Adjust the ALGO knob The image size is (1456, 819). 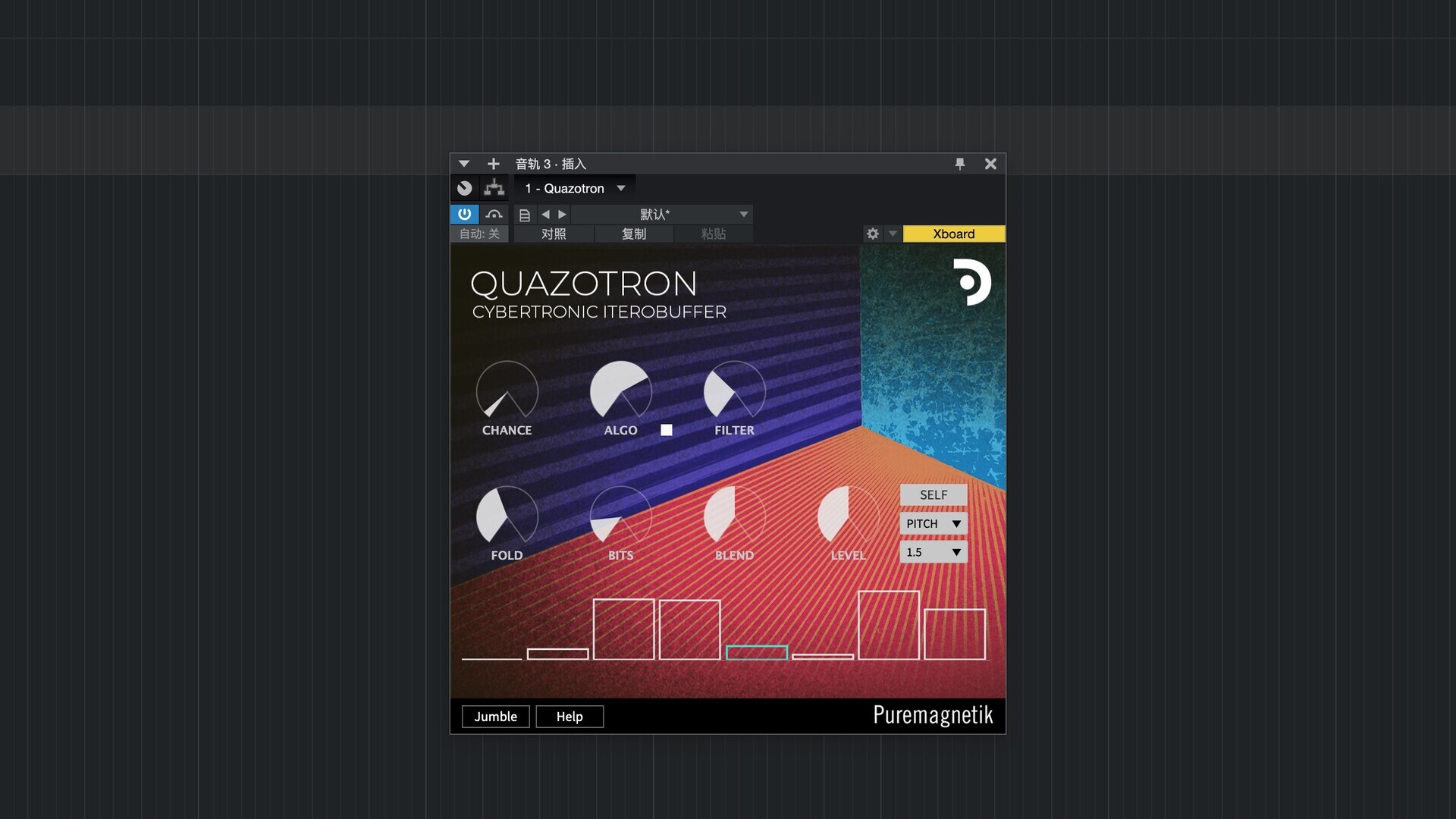click(620, 391)
